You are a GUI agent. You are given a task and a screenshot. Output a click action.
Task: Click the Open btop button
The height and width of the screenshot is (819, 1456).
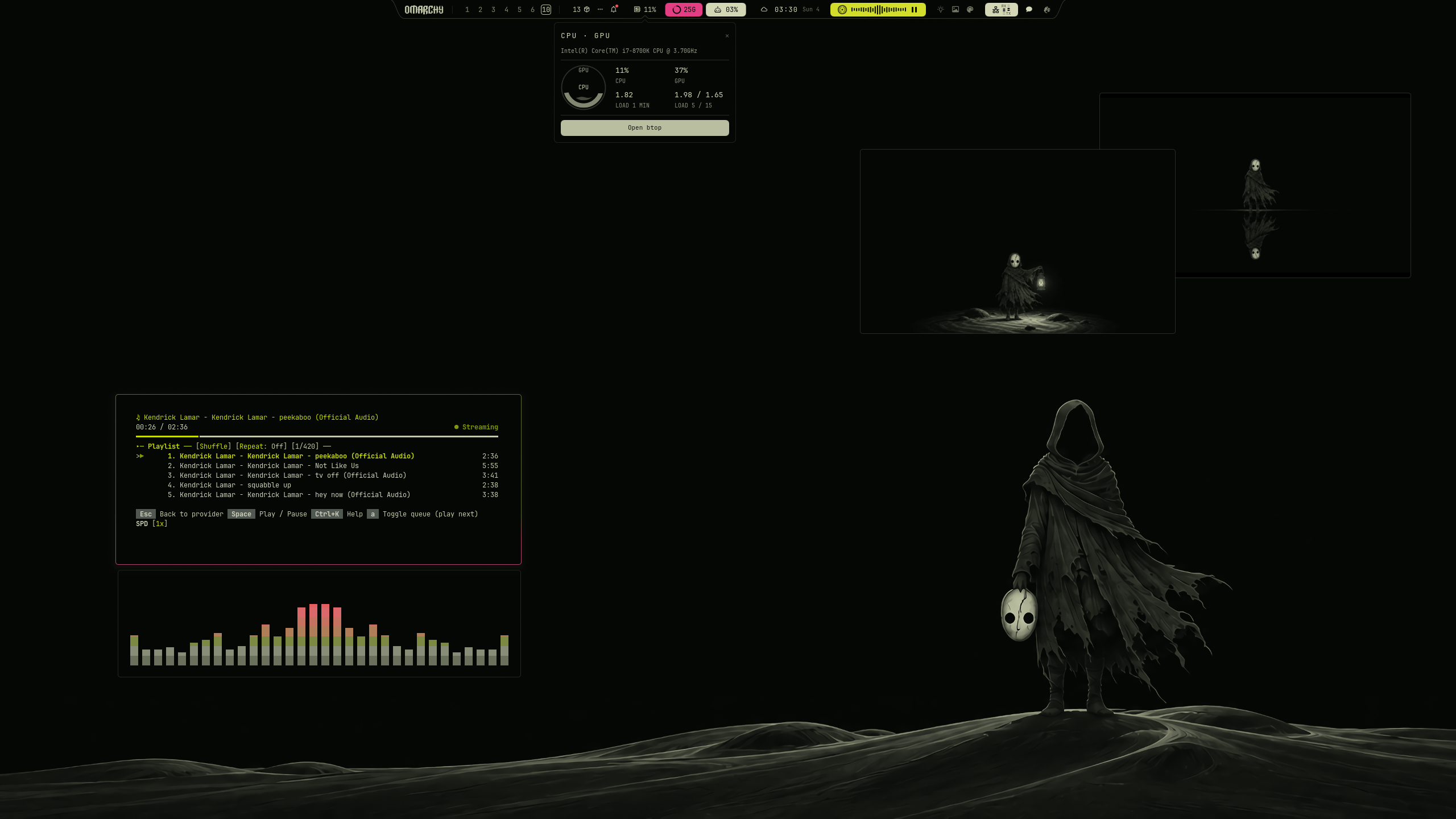coord(644,128)
